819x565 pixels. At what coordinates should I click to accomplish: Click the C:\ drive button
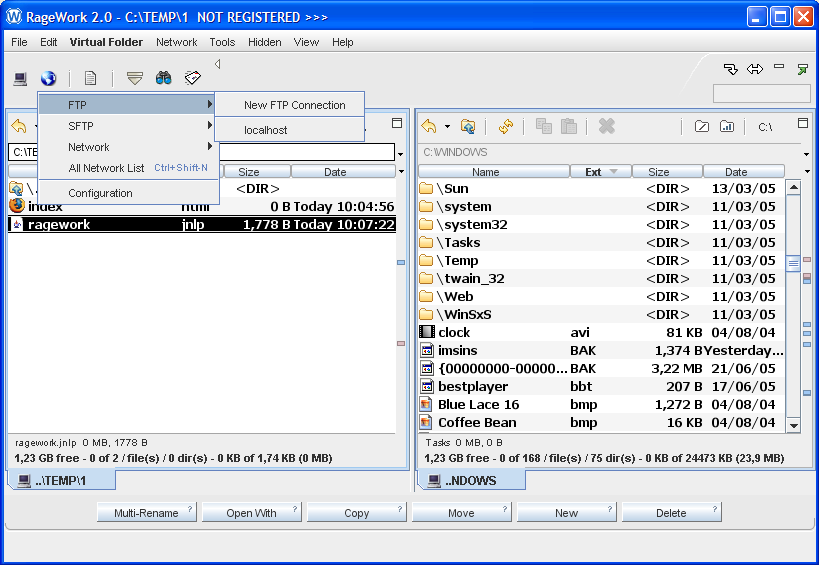765,127
